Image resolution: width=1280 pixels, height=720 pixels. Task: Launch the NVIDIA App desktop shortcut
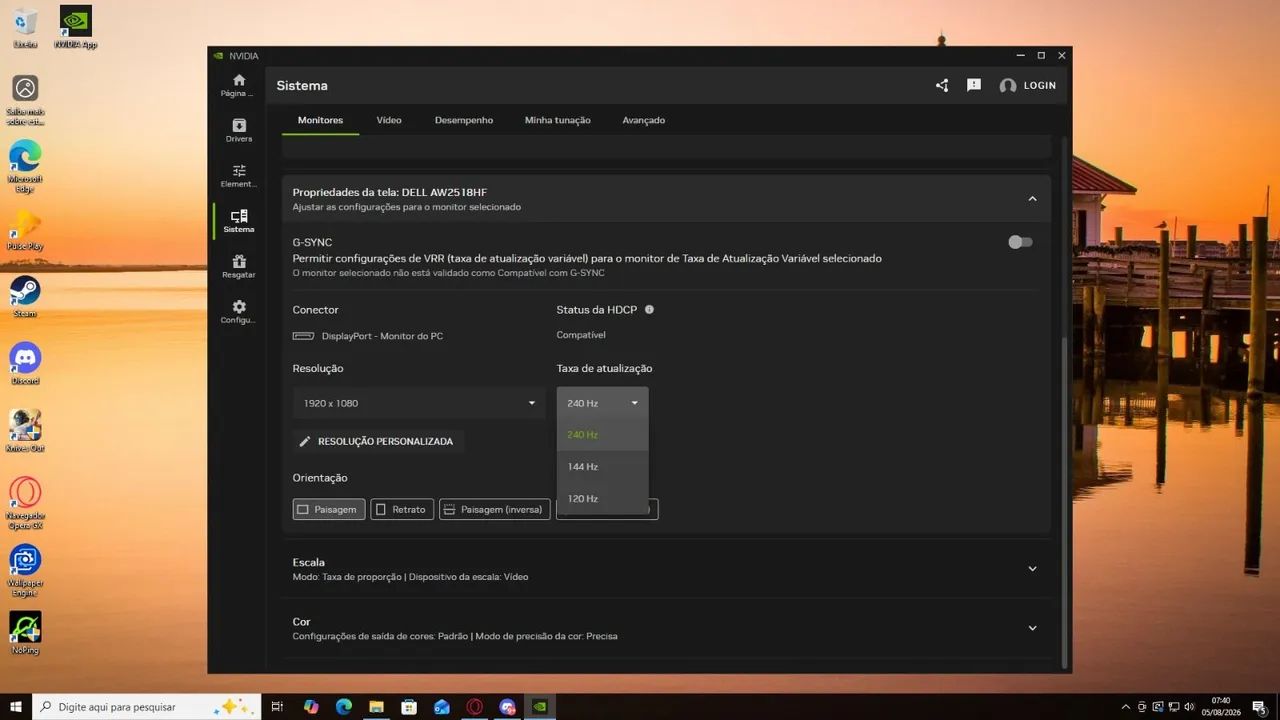[76, 28]
